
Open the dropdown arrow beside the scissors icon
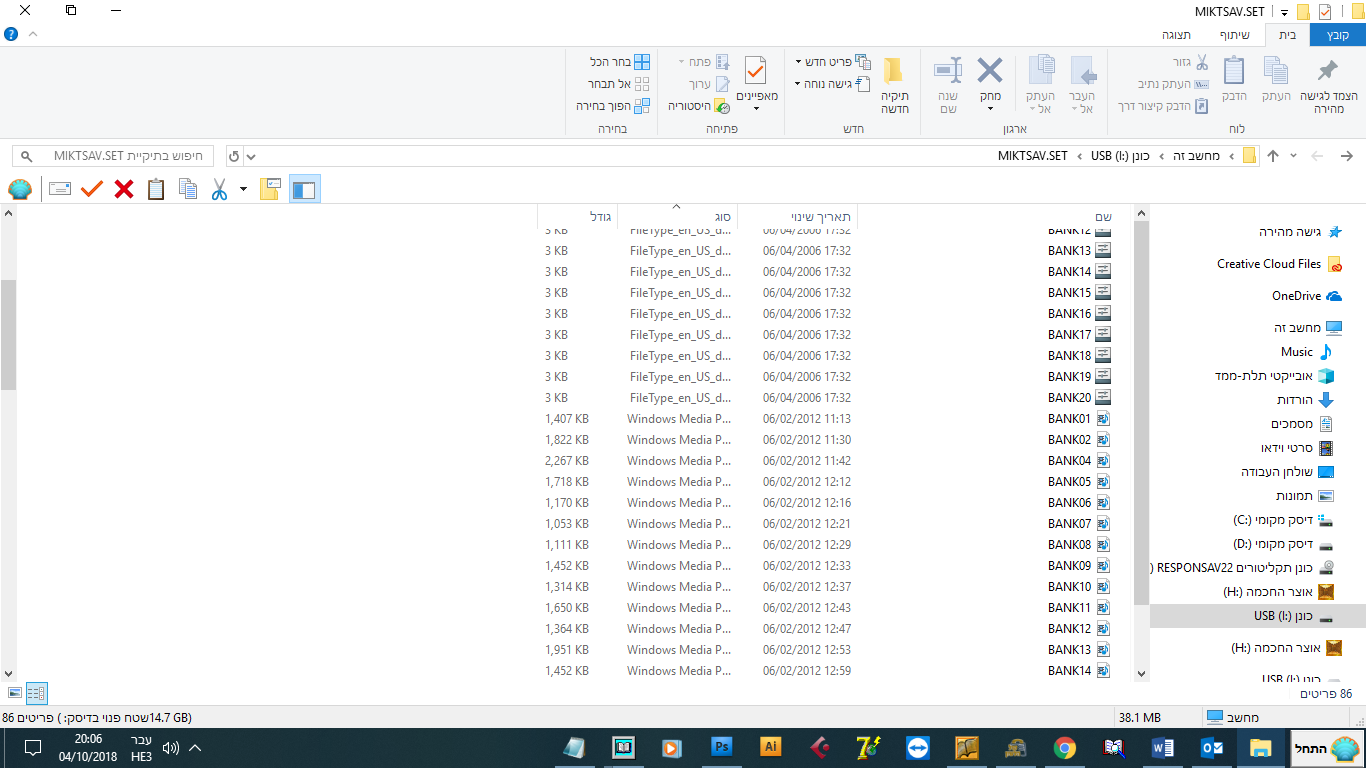[243, 189]
